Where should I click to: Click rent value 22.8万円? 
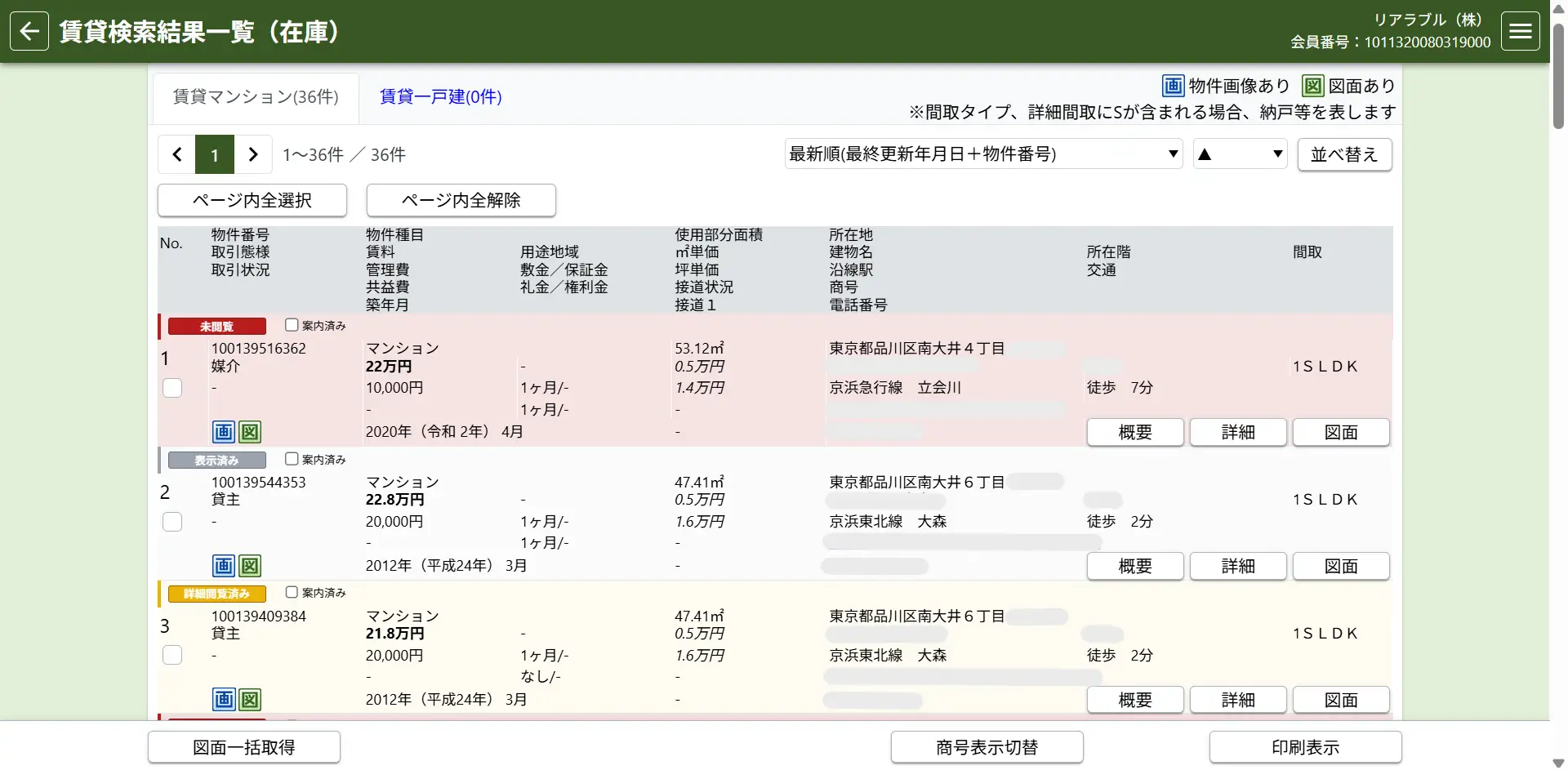(x=395, y=500)
